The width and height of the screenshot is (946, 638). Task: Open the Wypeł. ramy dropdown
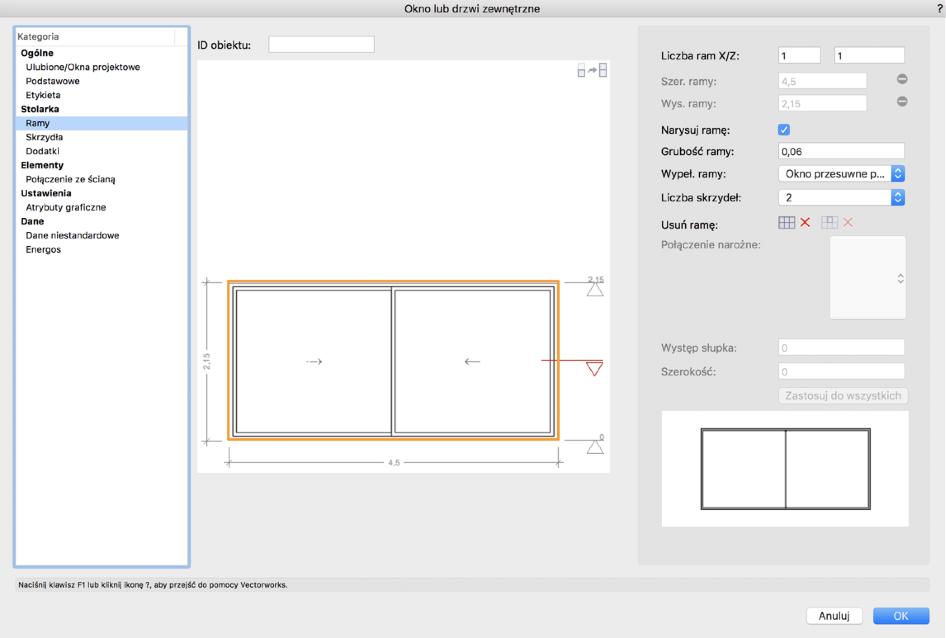point(841,174)
